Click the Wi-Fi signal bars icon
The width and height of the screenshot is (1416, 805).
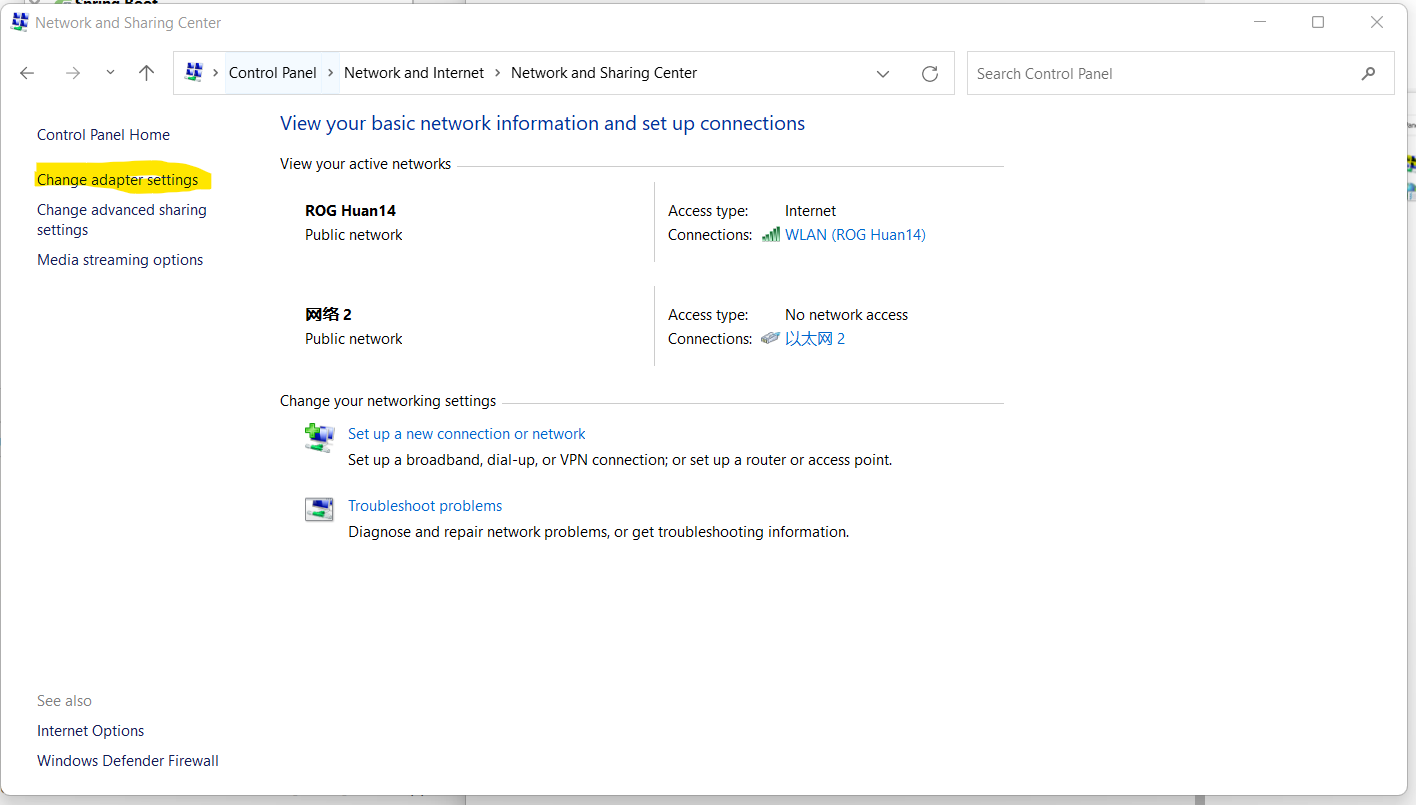pyautogui.click(x=770, y=234)
